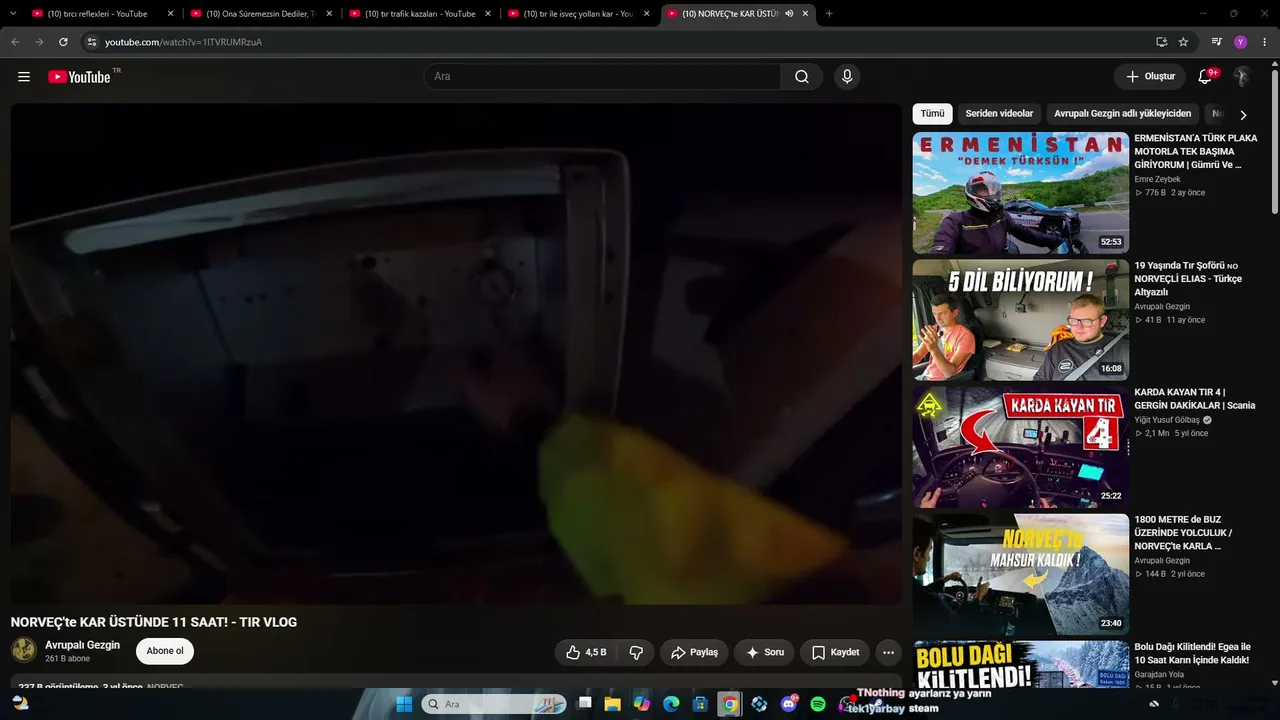Open 'Bolu Dağı Kilitlendi!' video title
This screenshot has width=1280, height=720.
coord(1193,654)
